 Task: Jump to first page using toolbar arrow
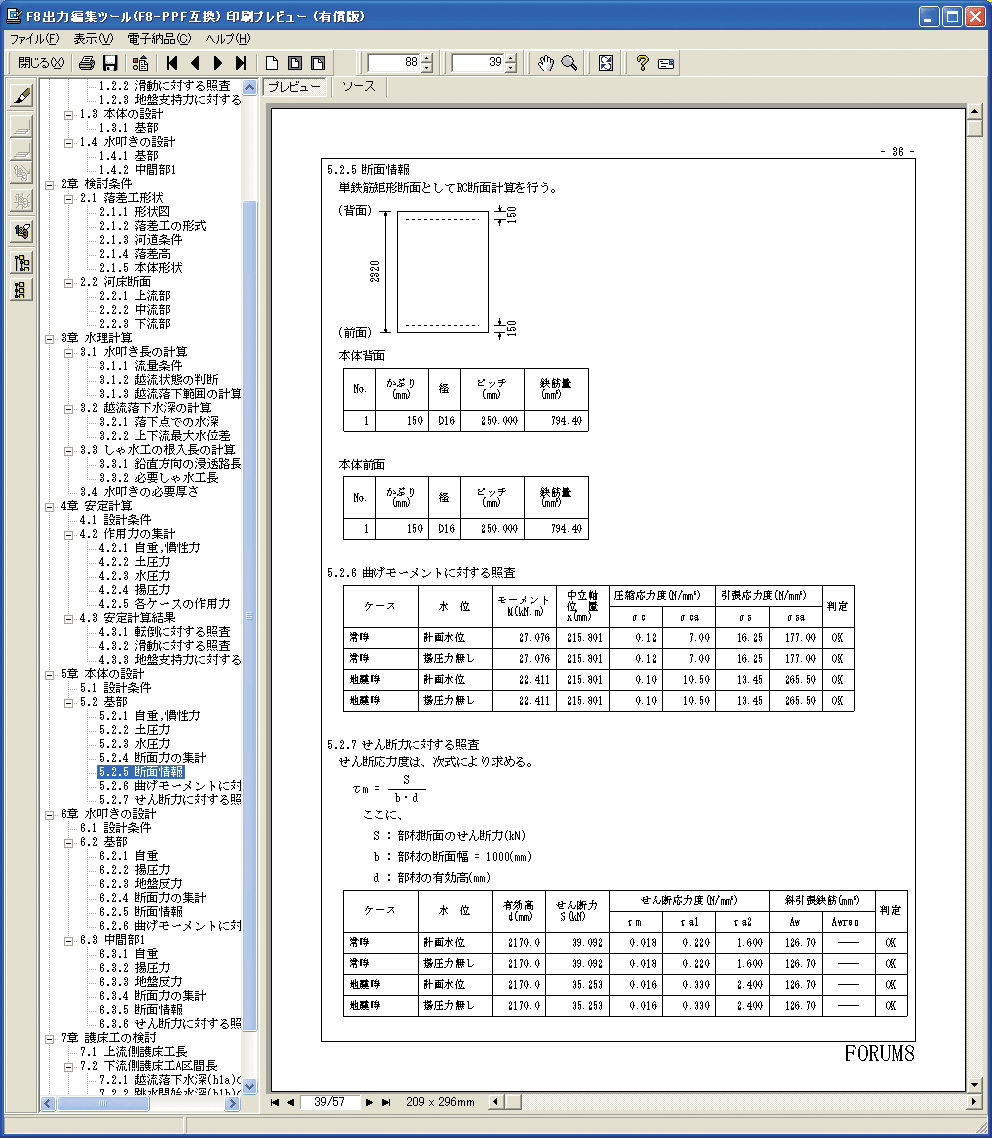click(x=171, y=63)
